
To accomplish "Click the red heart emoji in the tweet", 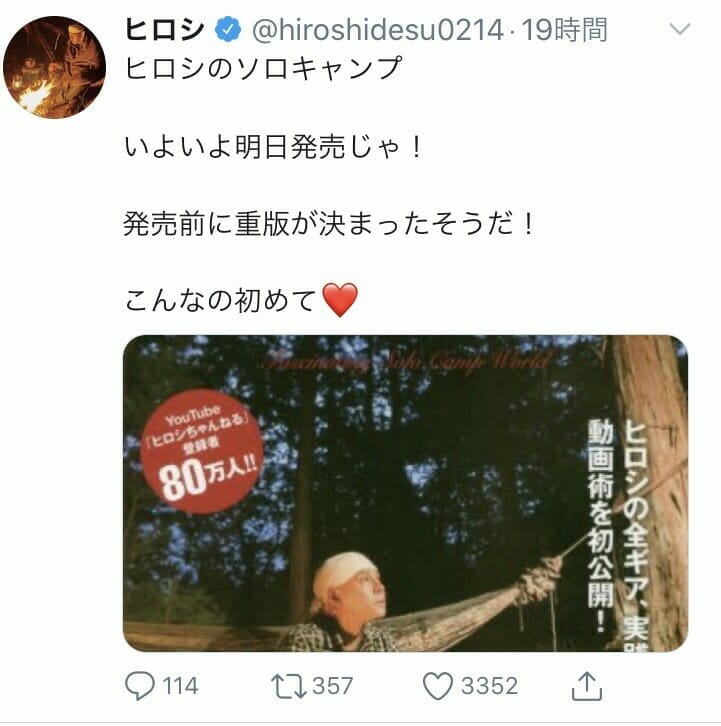I will tap(339, 300).
